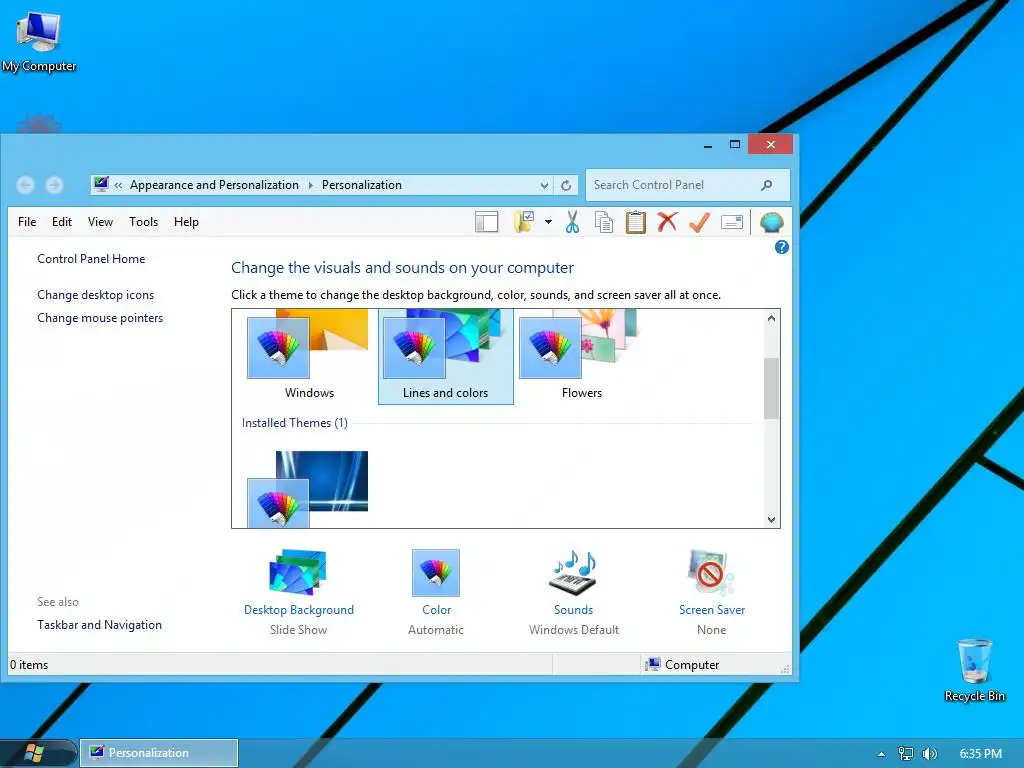The width and height of the screenshot is (1024, 768).
Task: Open the View menu
Action: (x=101, y=222)
